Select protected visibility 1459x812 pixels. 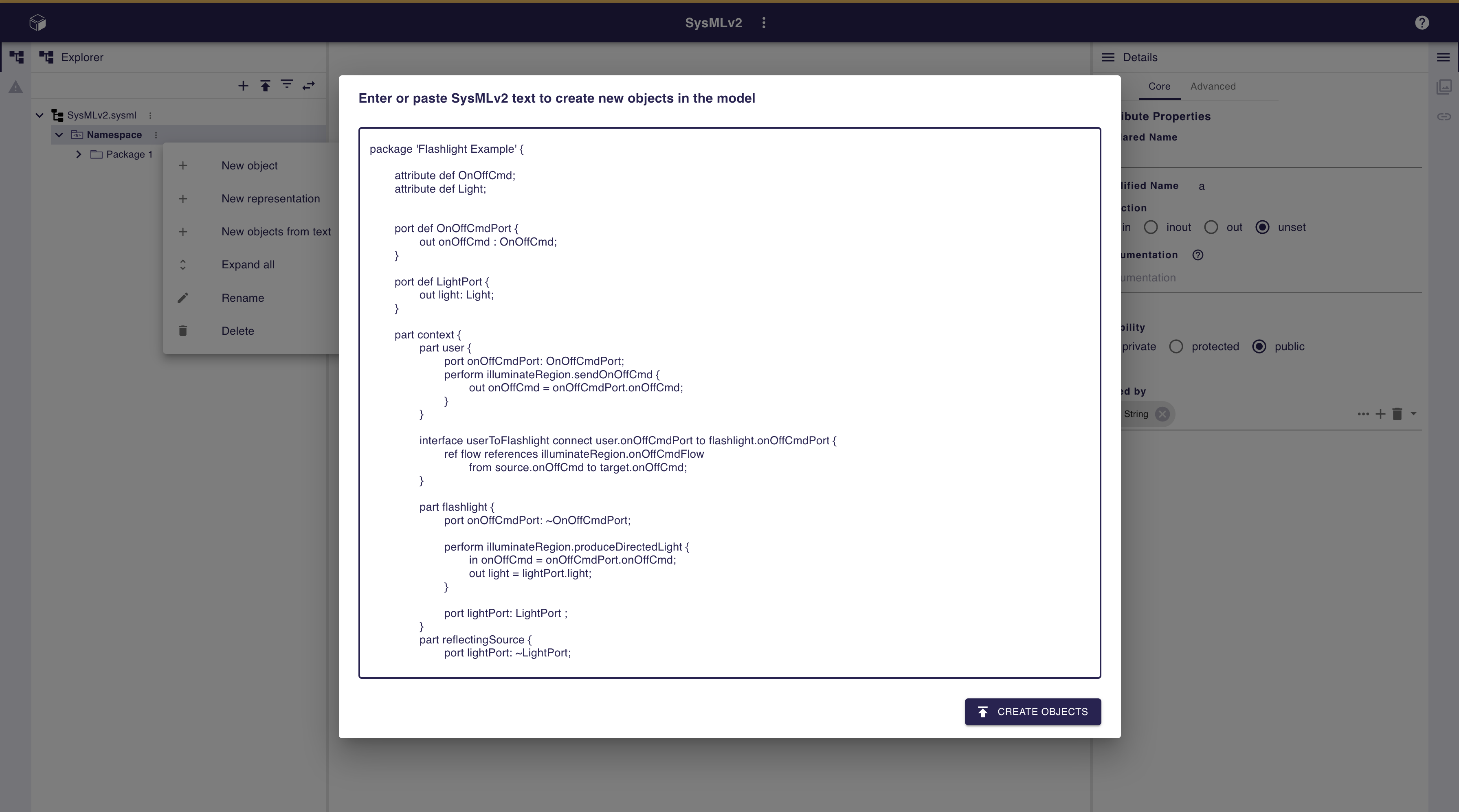1176,346
